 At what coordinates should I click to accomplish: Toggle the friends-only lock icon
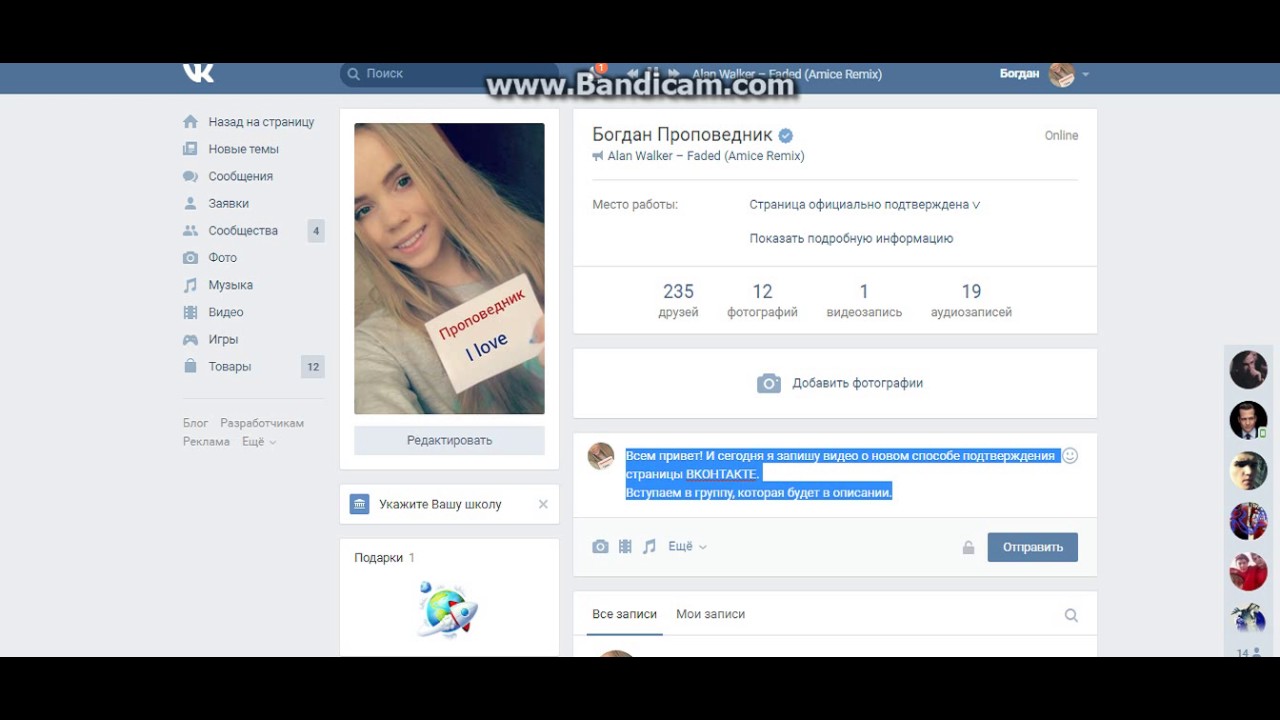(x=968, y=547)
